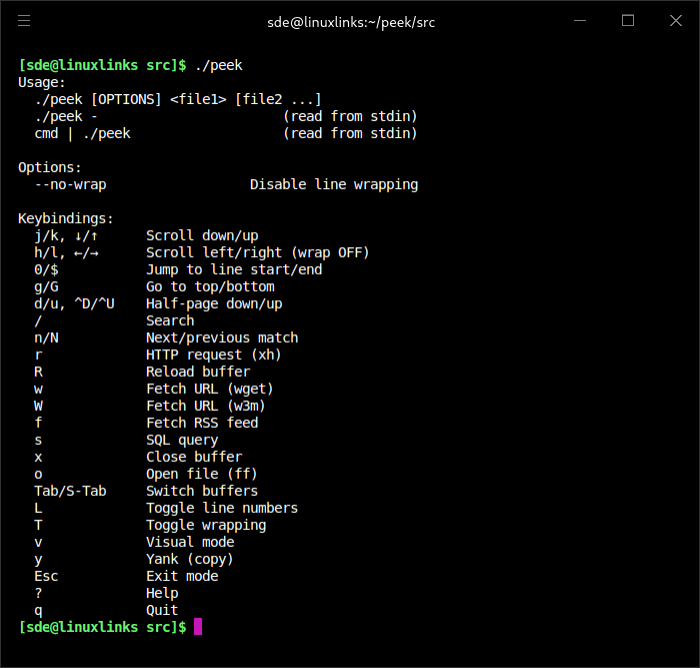
Task: Click the 'Usage:' heading text
Action: (x=42, y=82)
